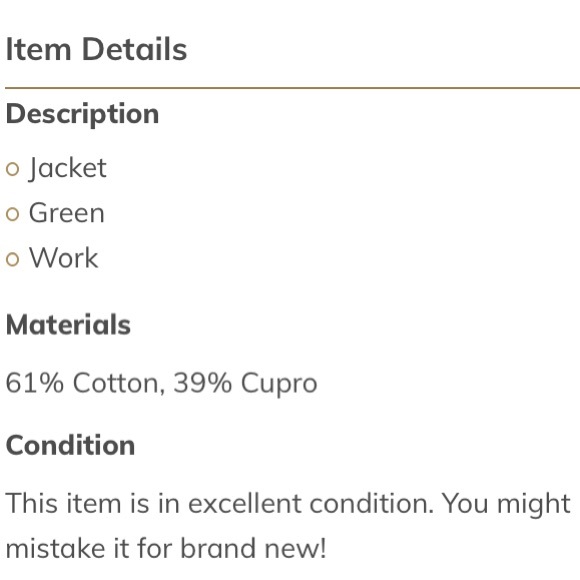The height and width of the screenshot is (580, 580).
Task: Click the Description subheading
Action: pos(82,114)
